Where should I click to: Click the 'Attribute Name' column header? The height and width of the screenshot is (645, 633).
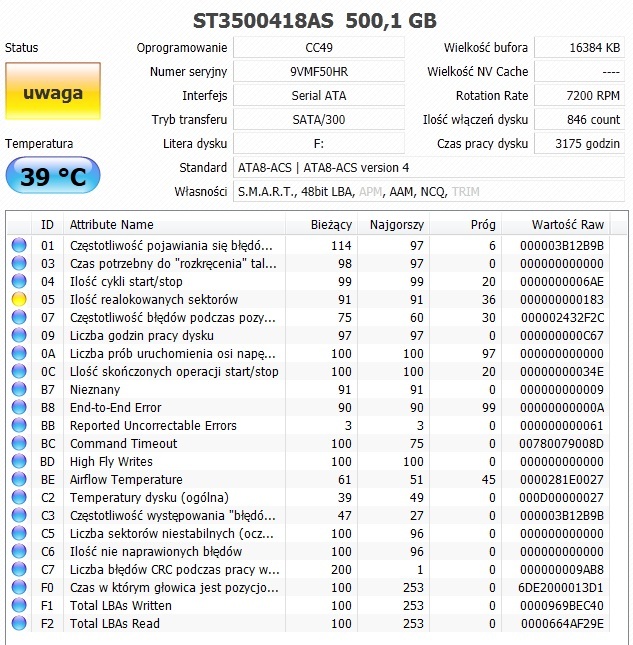click(x=111, y=225)
